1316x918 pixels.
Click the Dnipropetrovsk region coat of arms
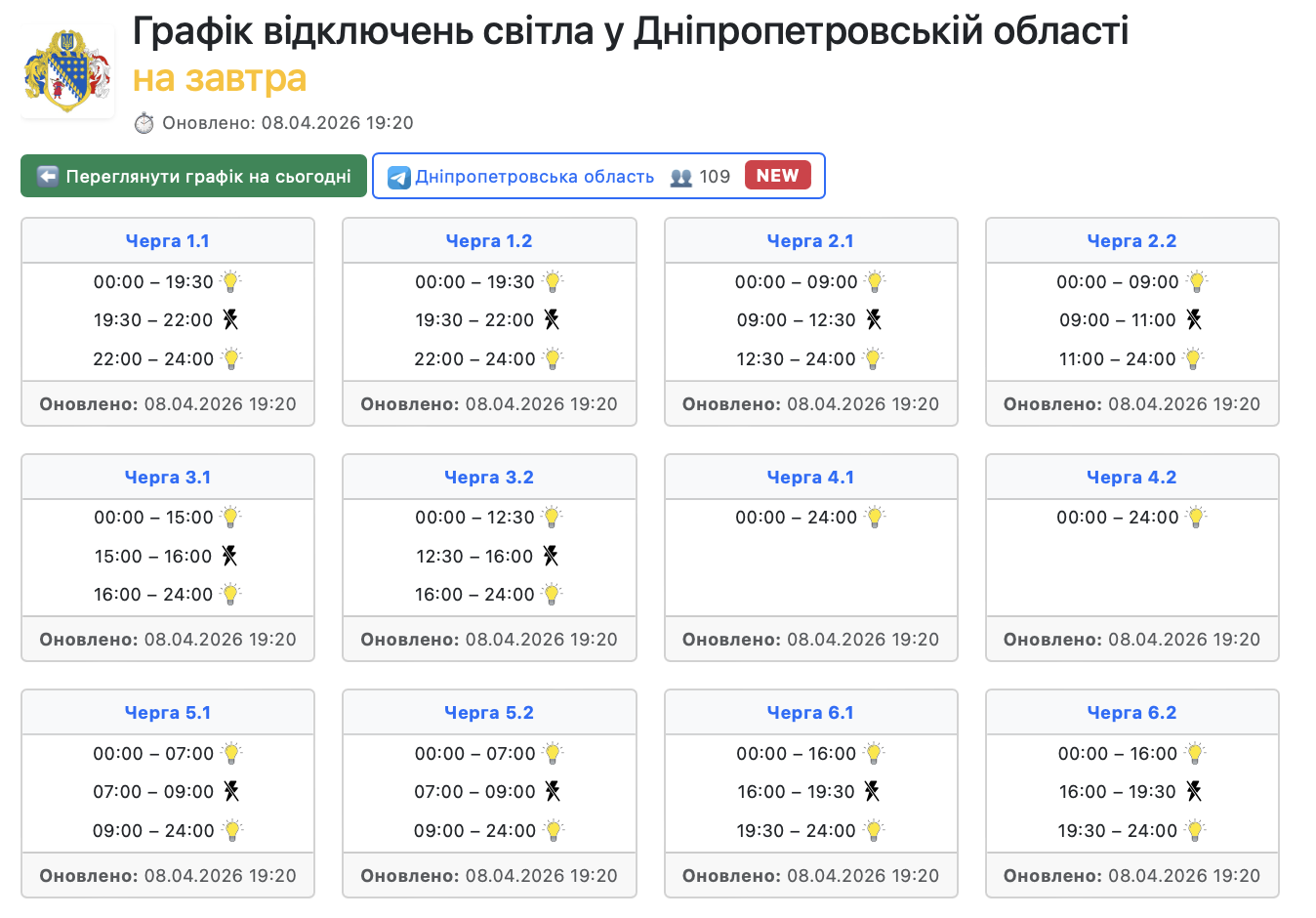(67, 71)
